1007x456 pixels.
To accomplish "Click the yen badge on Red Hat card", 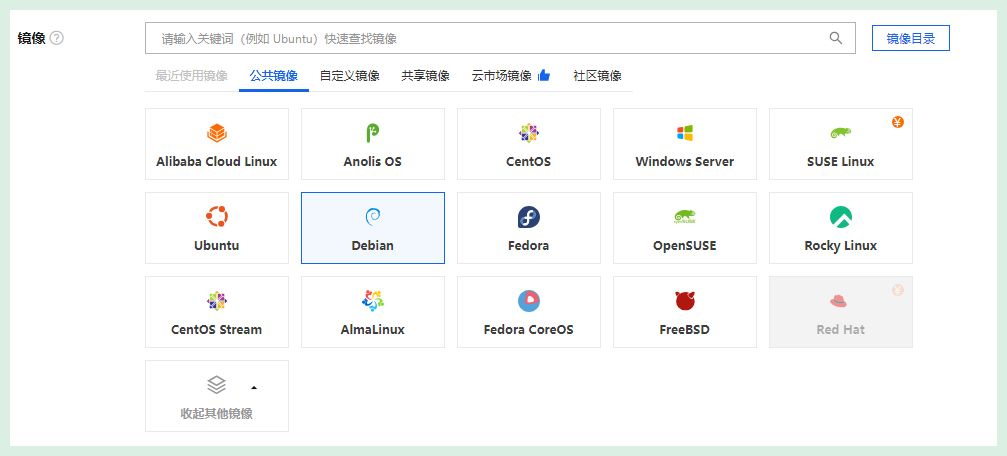I will [898, 290].
